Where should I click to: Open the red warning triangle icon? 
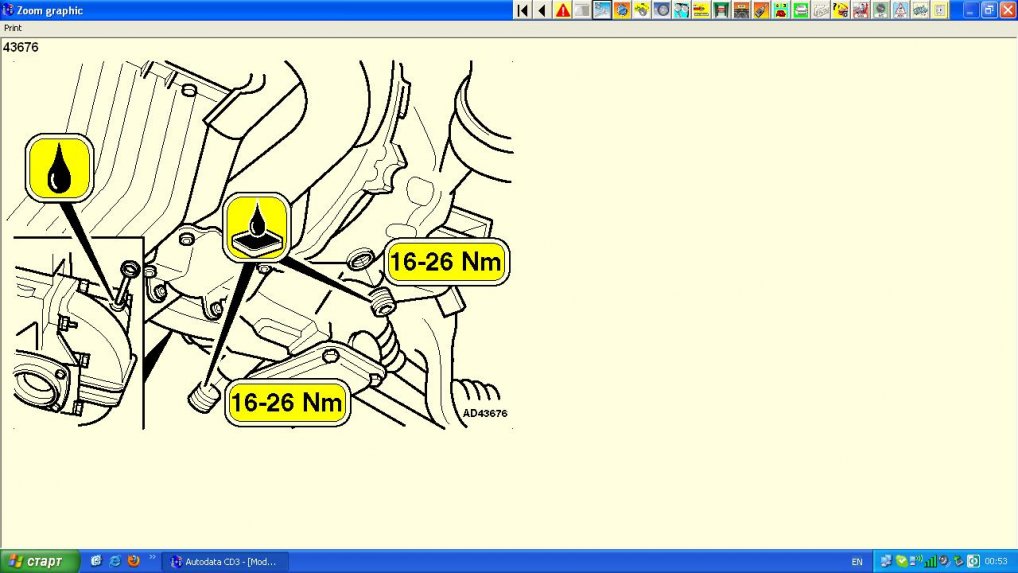[563, 10]
